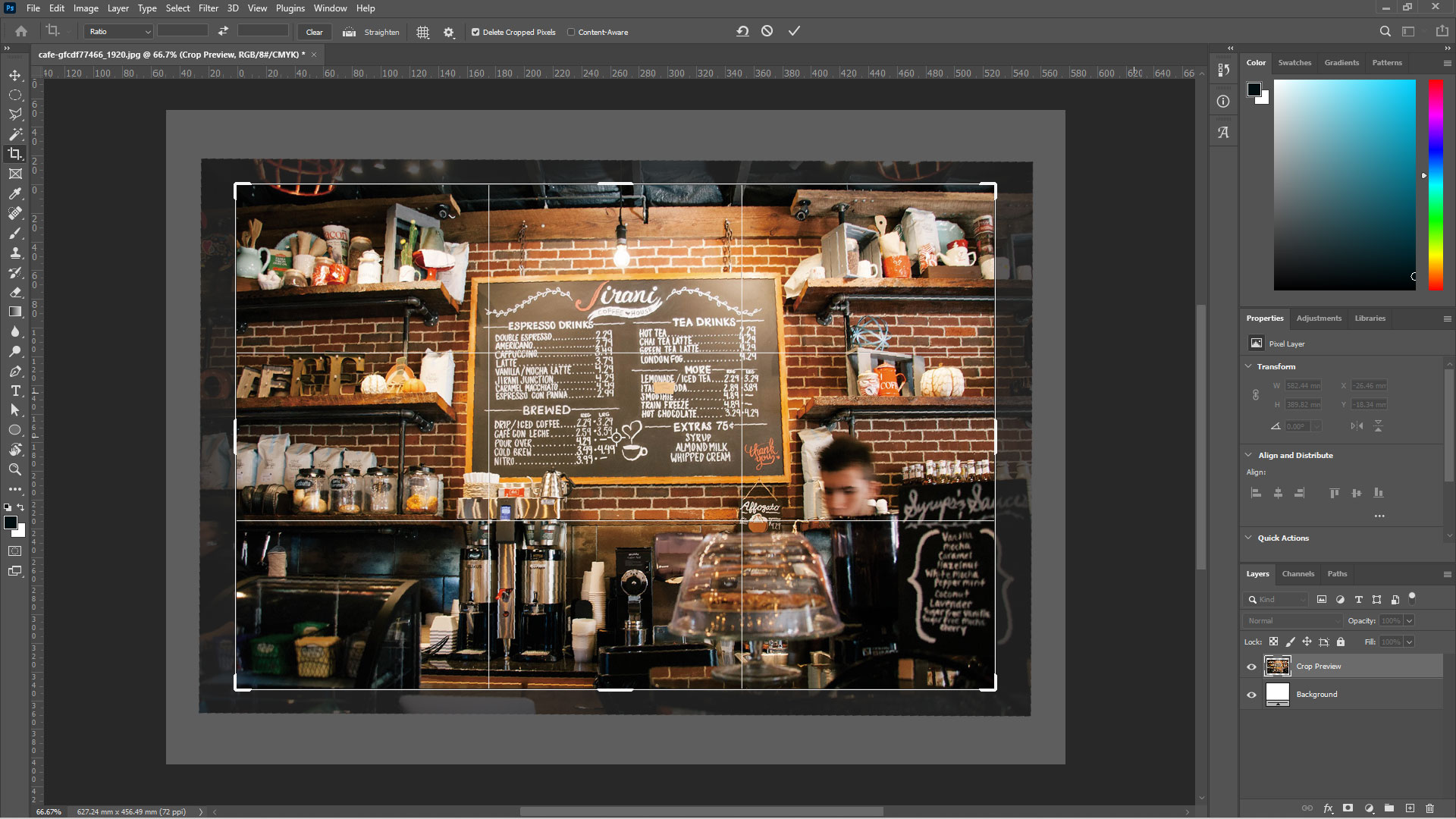Select the Dodge tool
The height and width of the screenshot is (819, 1456).
click(15, 351)
